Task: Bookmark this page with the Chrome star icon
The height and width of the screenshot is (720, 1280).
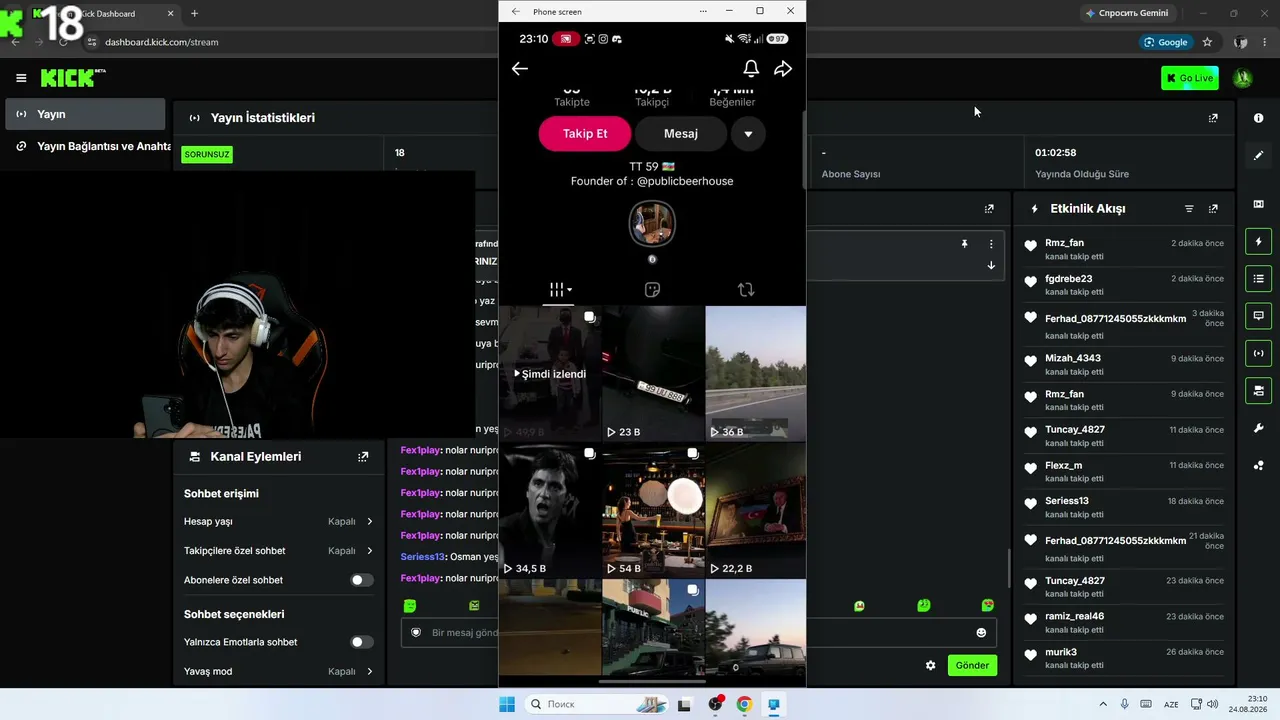Action: (x=1207, y=42)
